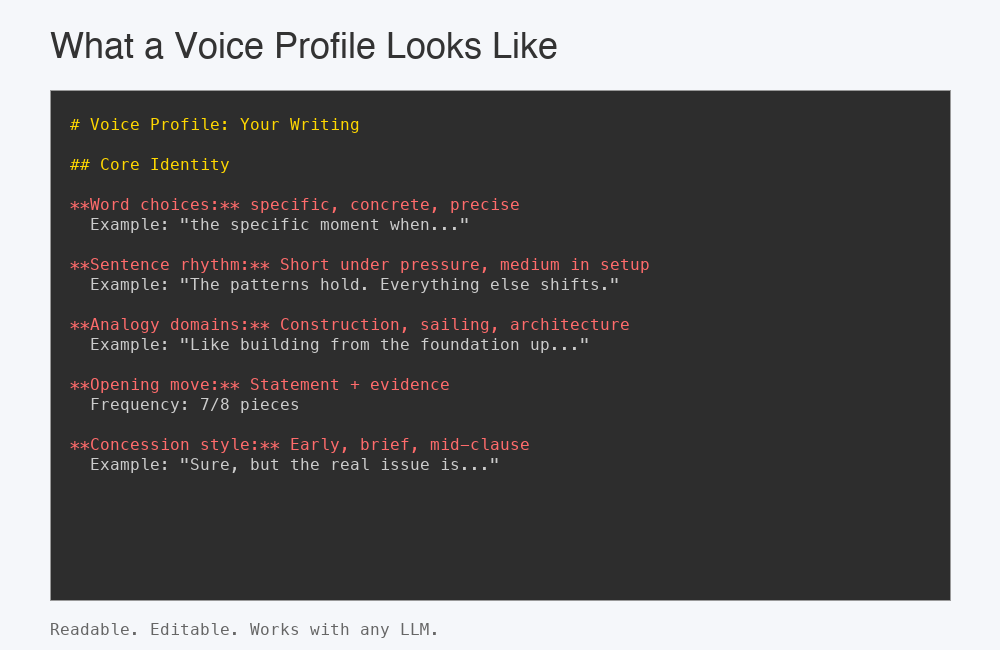Click the word 'architecture' in the code block

point(569,325)
